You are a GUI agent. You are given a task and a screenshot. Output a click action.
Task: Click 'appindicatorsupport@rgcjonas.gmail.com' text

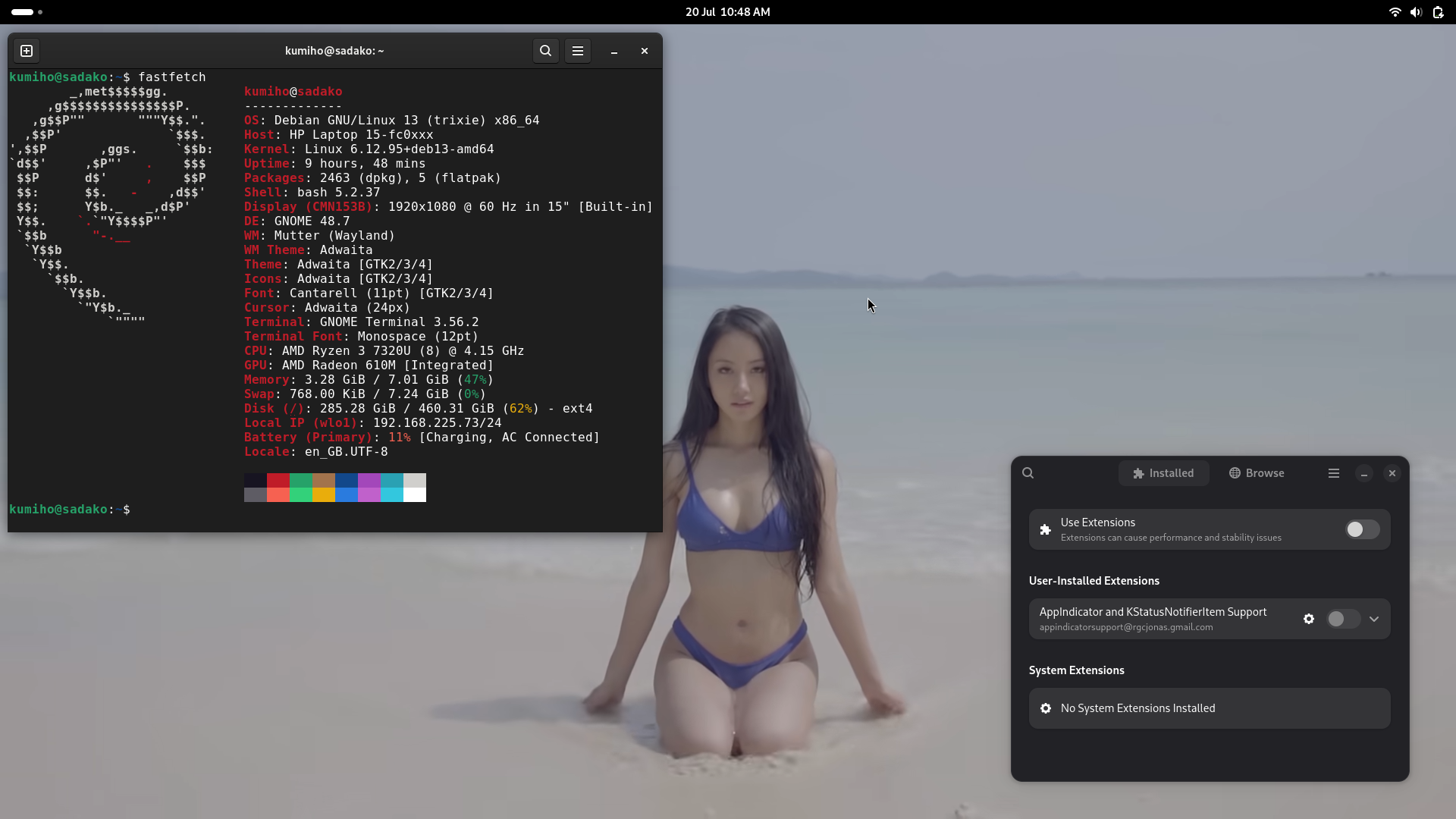(x=1125, y=627)
